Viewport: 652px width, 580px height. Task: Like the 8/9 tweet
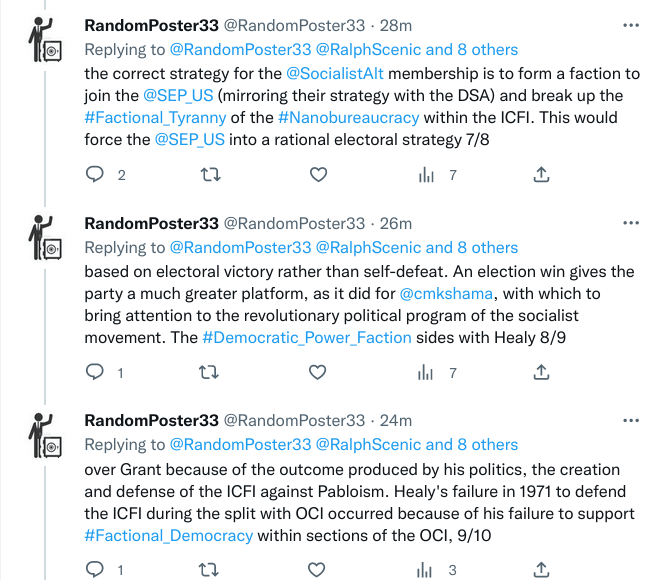pyautogui.click(x=318, y=372)
